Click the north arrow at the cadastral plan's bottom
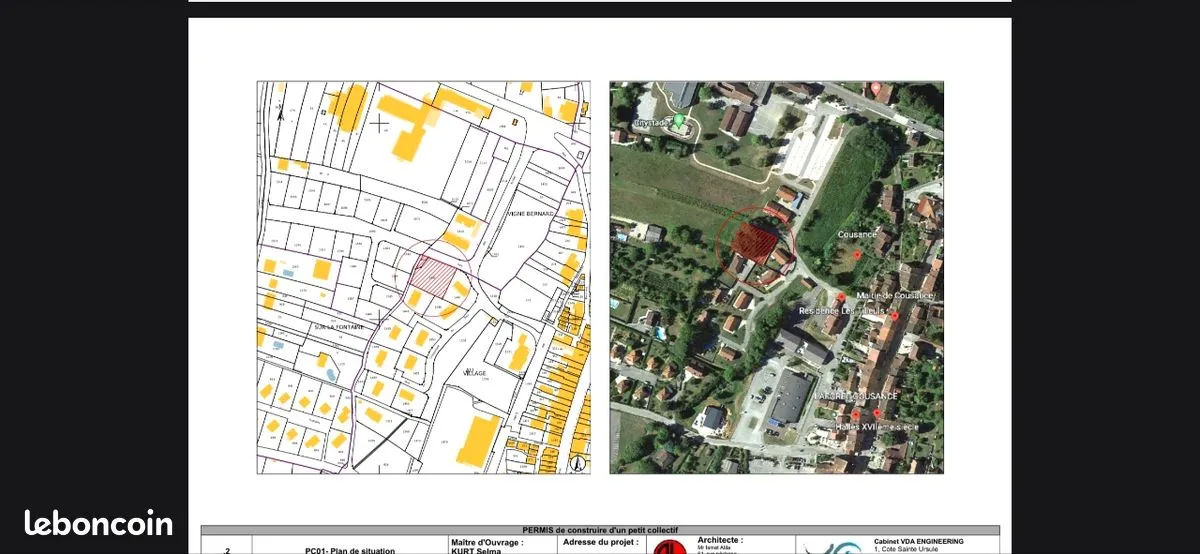The width and height of the screenshot is (1200, 554). (x=577, y=462)
